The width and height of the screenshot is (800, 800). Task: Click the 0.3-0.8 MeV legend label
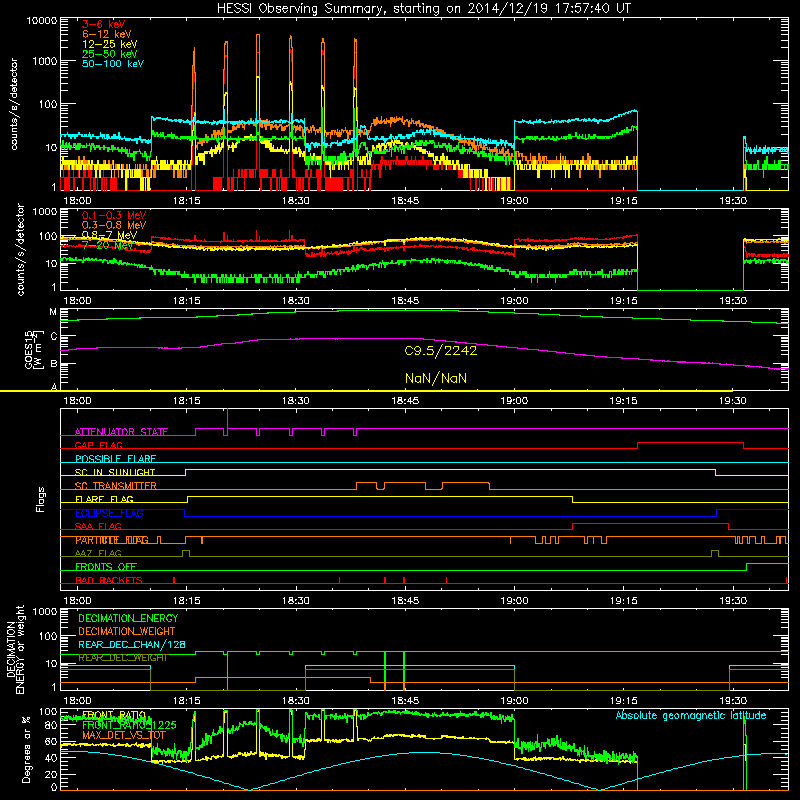[114, 225]
